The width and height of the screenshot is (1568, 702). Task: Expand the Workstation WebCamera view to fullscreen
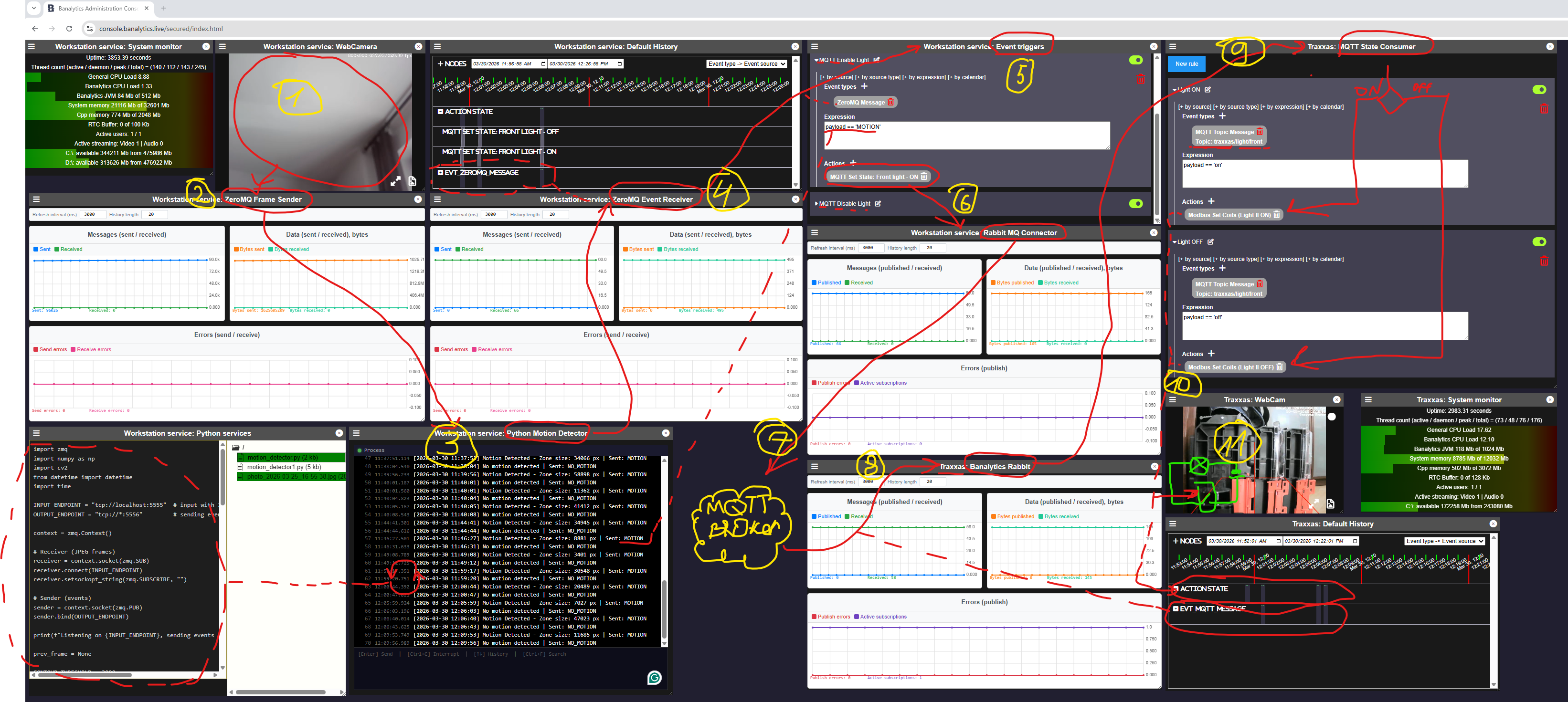tap(396, 181)
